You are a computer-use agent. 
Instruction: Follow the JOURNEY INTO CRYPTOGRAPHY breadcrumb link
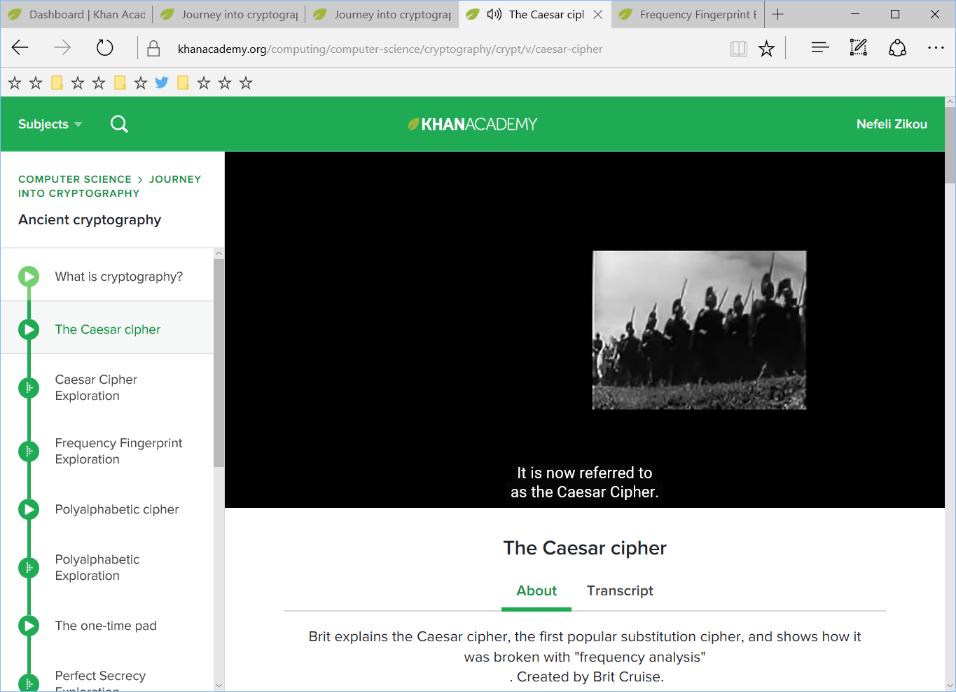point(110,186)
